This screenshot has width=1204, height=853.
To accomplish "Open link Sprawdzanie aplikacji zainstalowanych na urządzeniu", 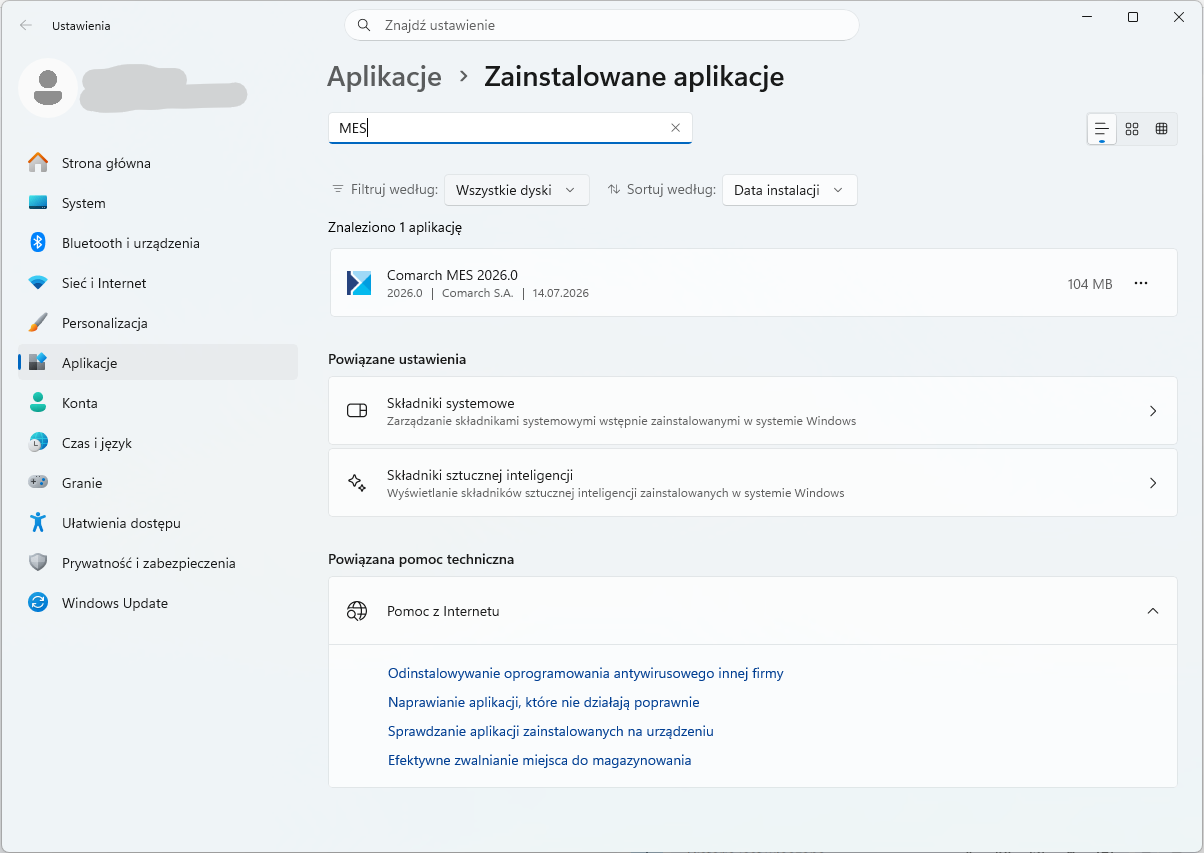I will (x=551, y=732).
